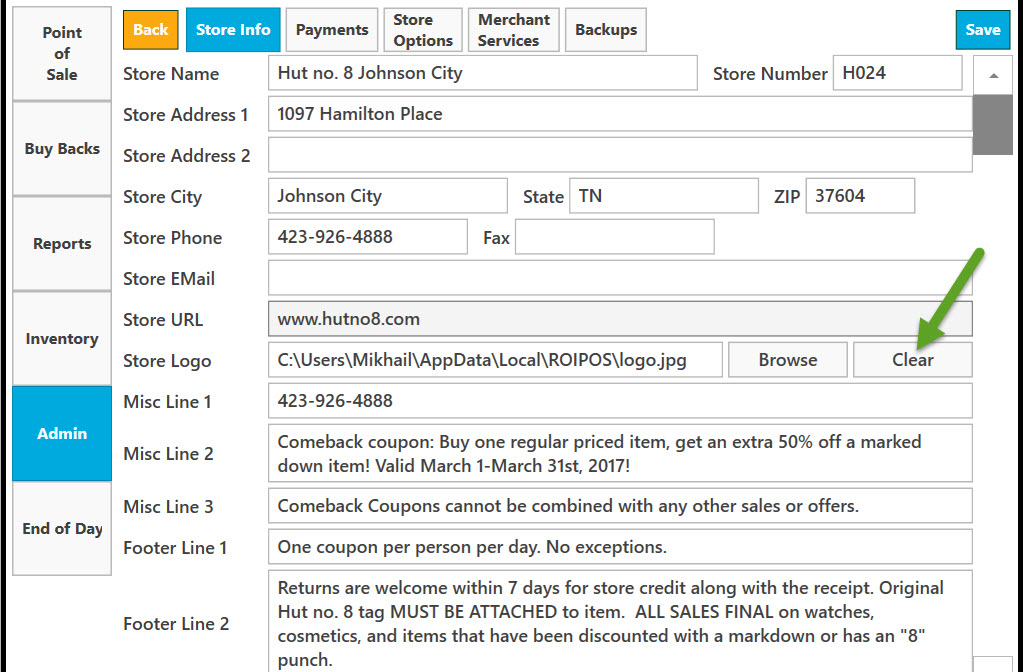Click the empty Store Address 2 field
The image size is (1023, 672).
point(620,155)
